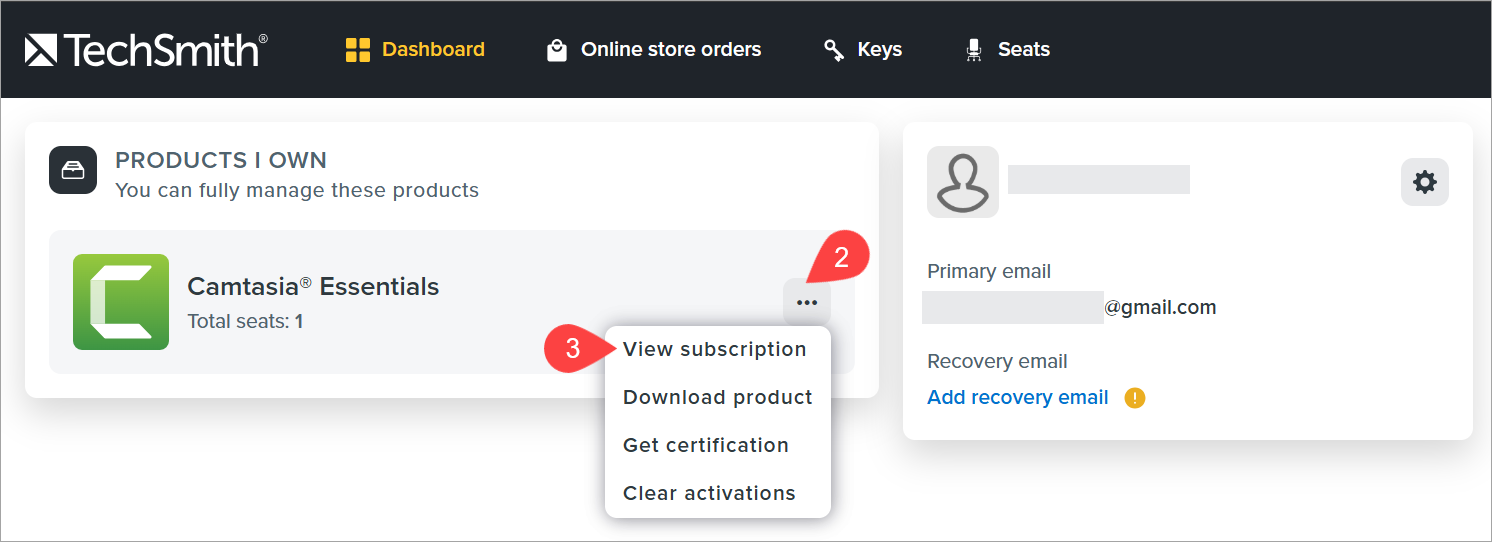Open the Camtasia three-dots options menu
The image size is (1492, 542).
pyautogui.click(x=807, y=302)
